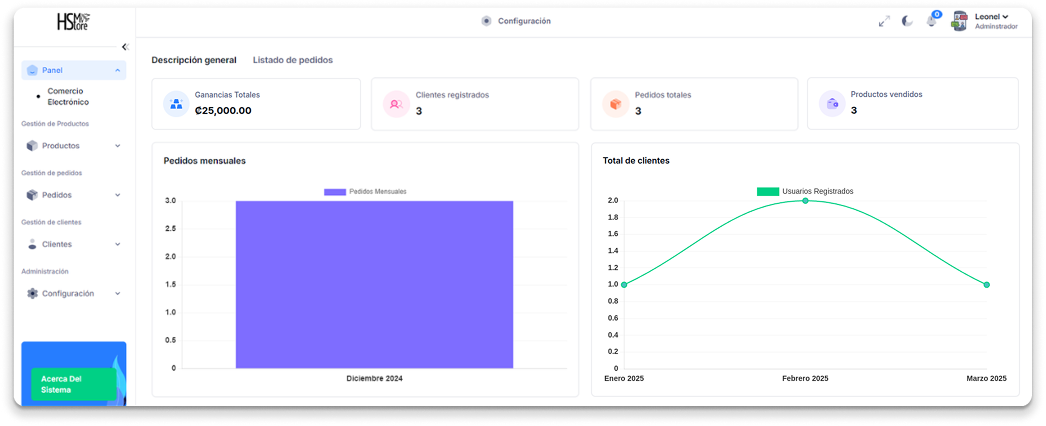Toggle fullscreen with the expand arrows icon

[x=884, y=21]
